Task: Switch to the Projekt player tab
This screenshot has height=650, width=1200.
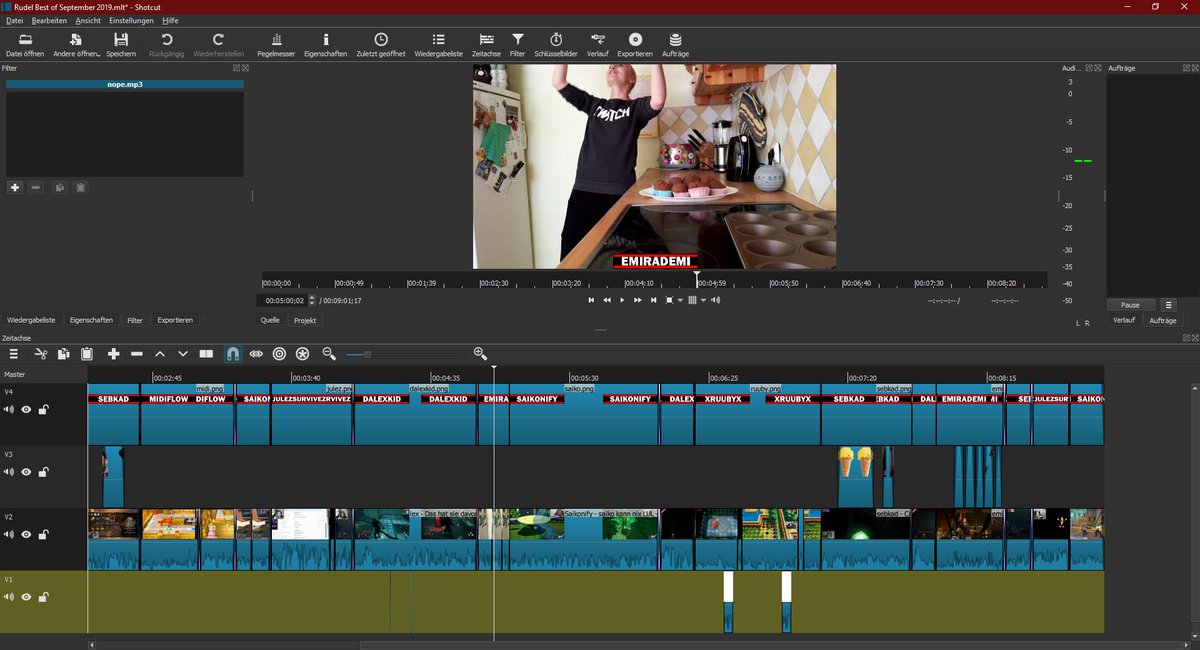Action: pyautogui.click(x=305, y=320)
